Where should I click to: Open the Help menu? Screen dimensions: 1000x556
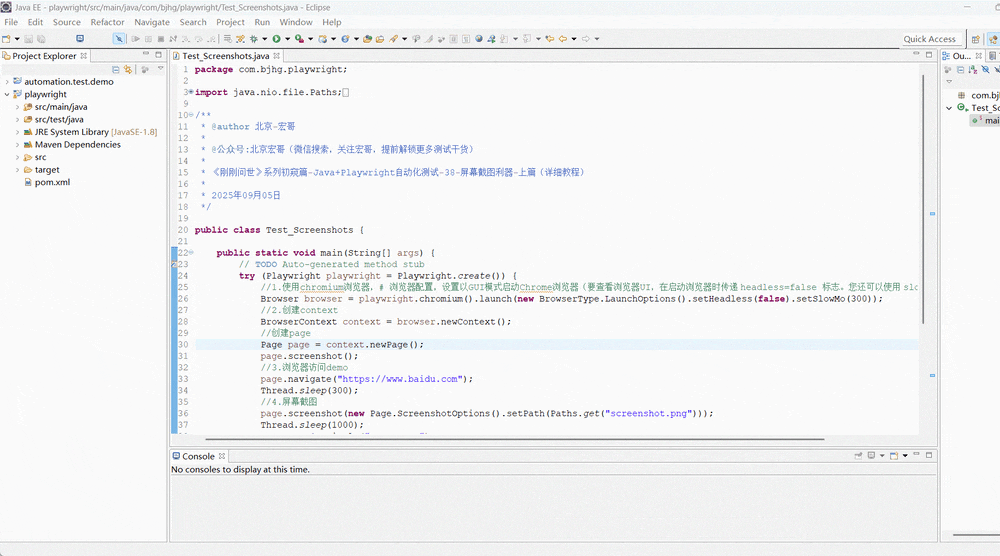click(x=332, y=22)
